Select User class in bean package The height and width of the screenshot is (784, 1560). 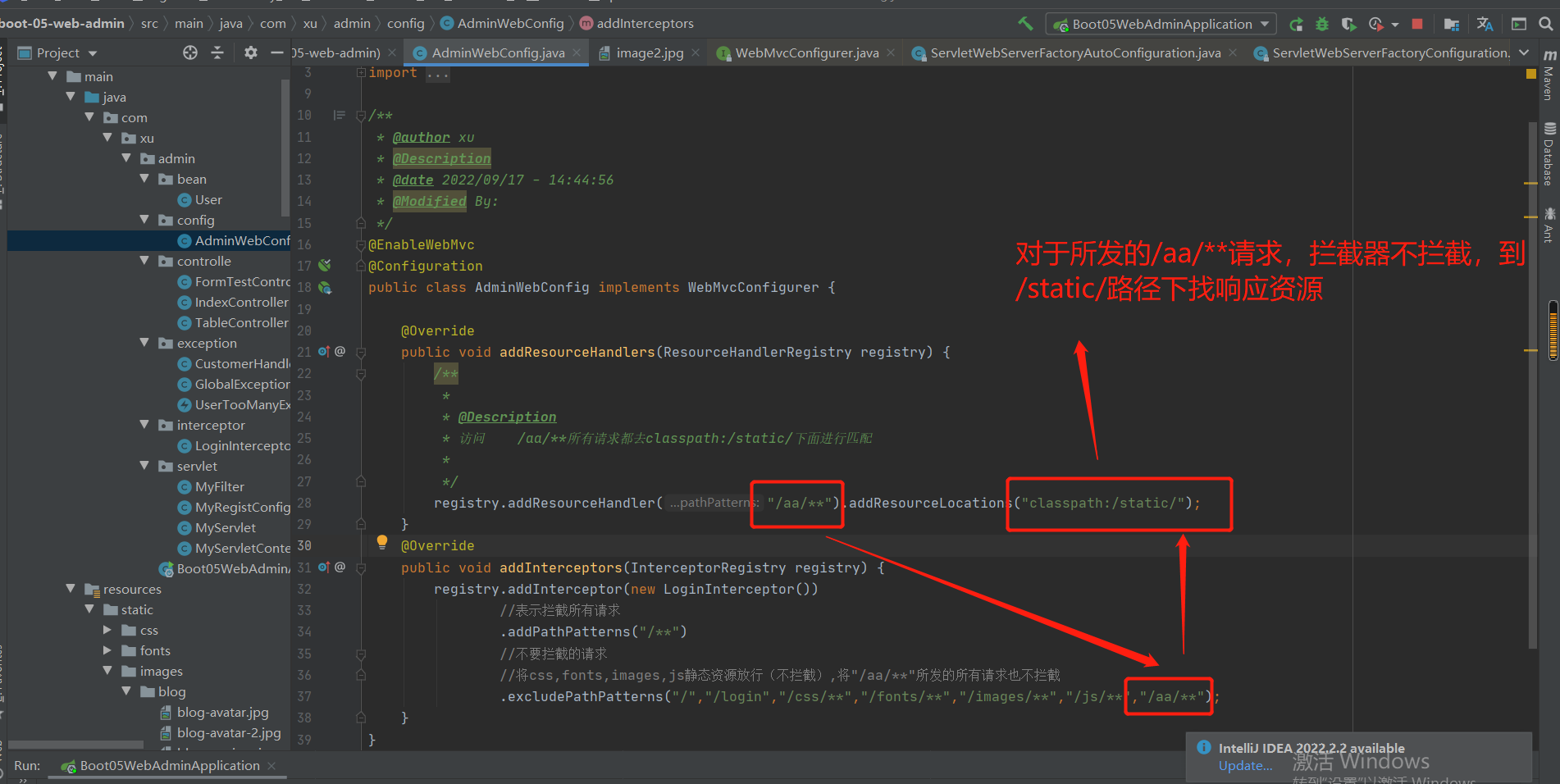coord(208,199)
